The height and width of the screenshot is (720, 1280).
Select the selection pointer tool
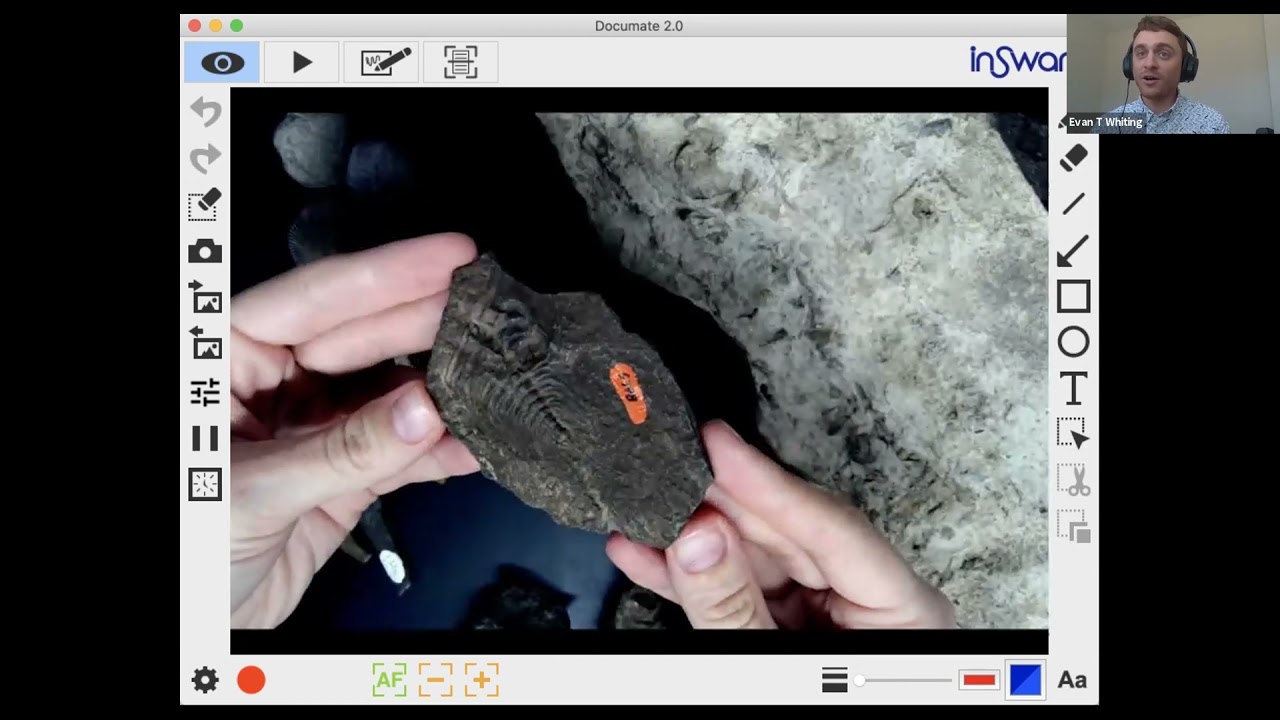tap(1073, 434)
